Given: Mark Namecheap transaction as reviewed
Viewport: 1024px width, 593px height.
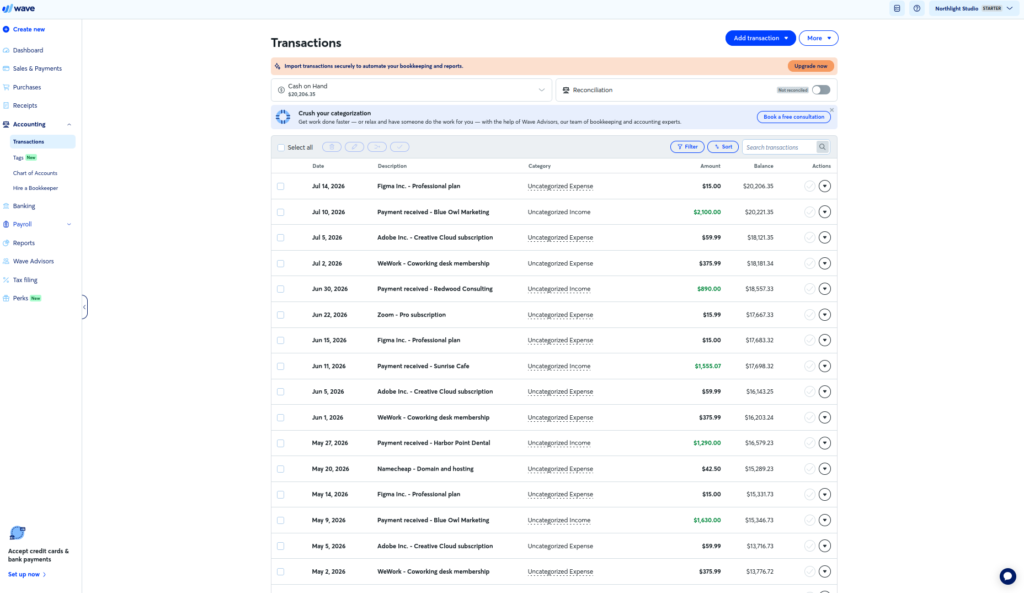Looking at the screenshot, I should point(810,469).
